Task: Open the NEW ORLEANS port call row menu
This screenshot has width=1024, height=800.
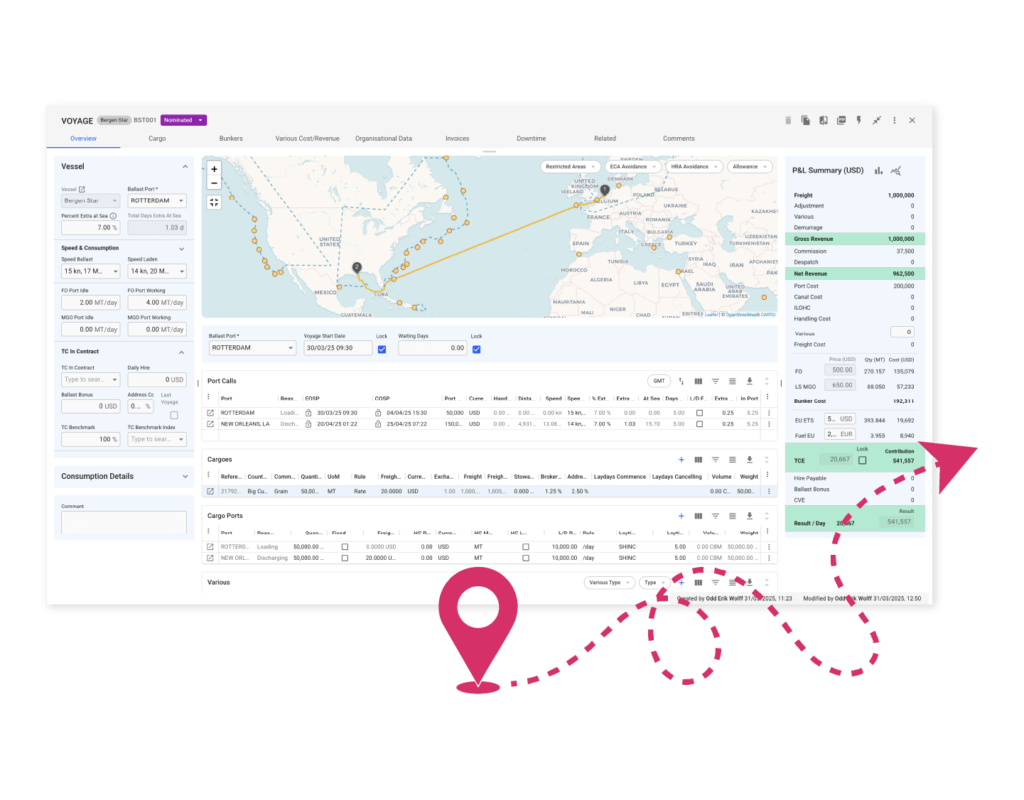Action: click(769, 424)
